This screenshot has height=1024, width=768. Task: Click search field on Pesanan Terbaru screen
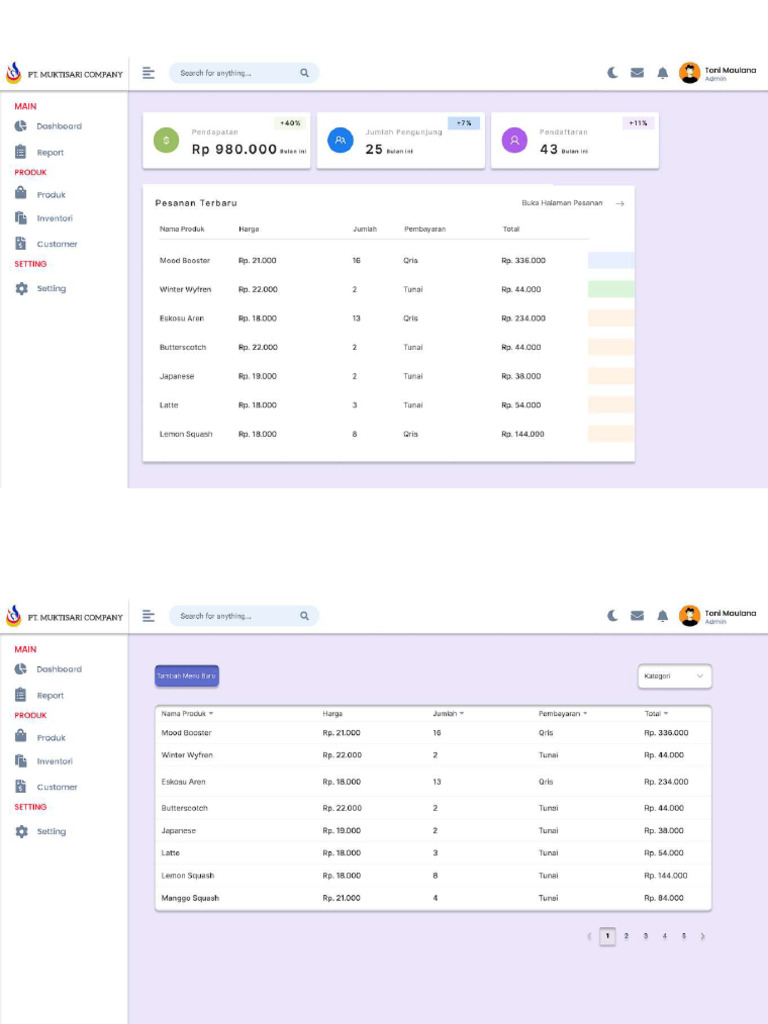coord(244,73)
